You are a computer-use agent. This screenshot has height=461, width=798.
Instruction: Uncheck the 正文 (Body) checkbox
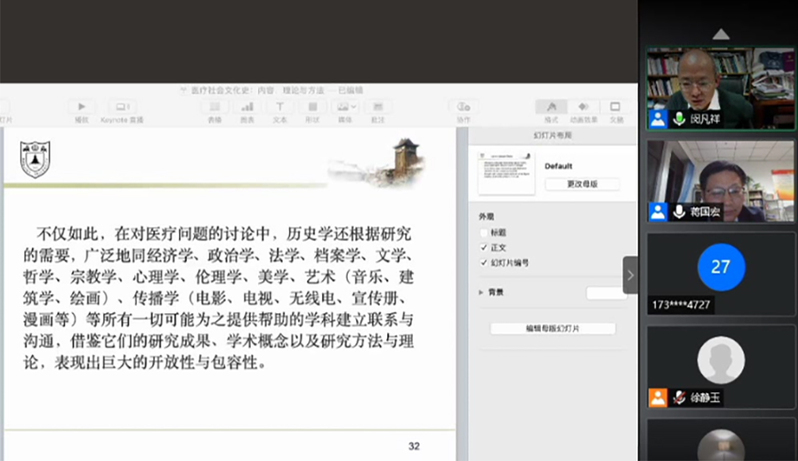(x=485, y=247)
